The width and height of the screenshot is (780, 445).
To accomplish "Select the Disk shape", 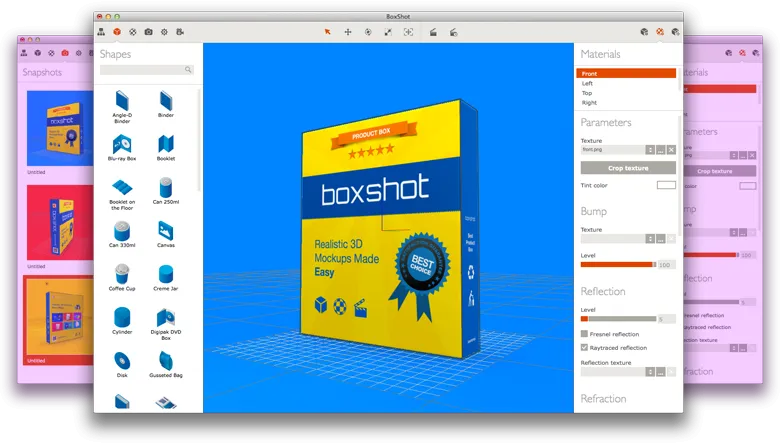I will coord(122,364).
